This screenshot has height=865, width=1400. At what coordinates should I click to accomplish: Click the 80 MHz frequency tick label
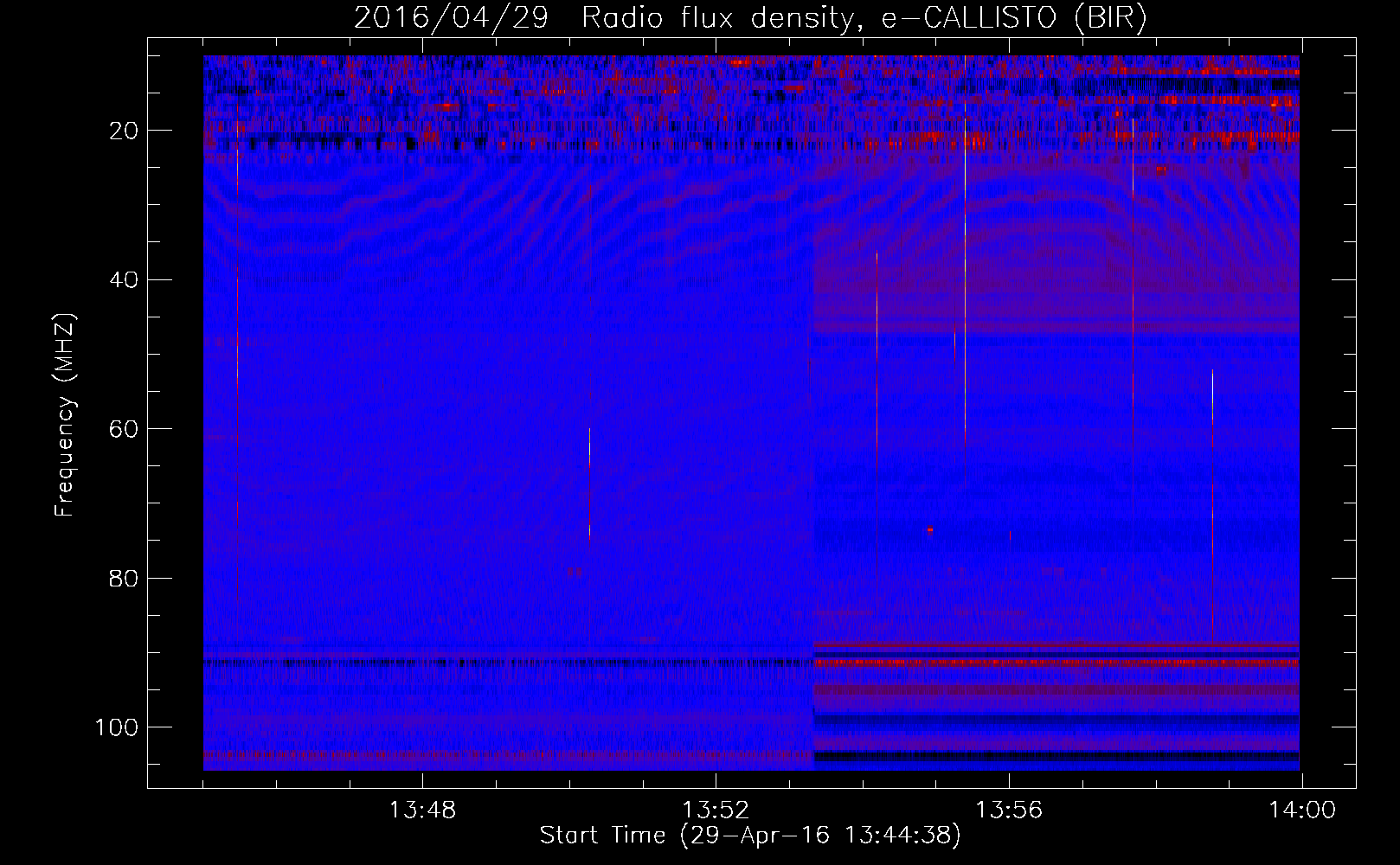coord(124,578)
